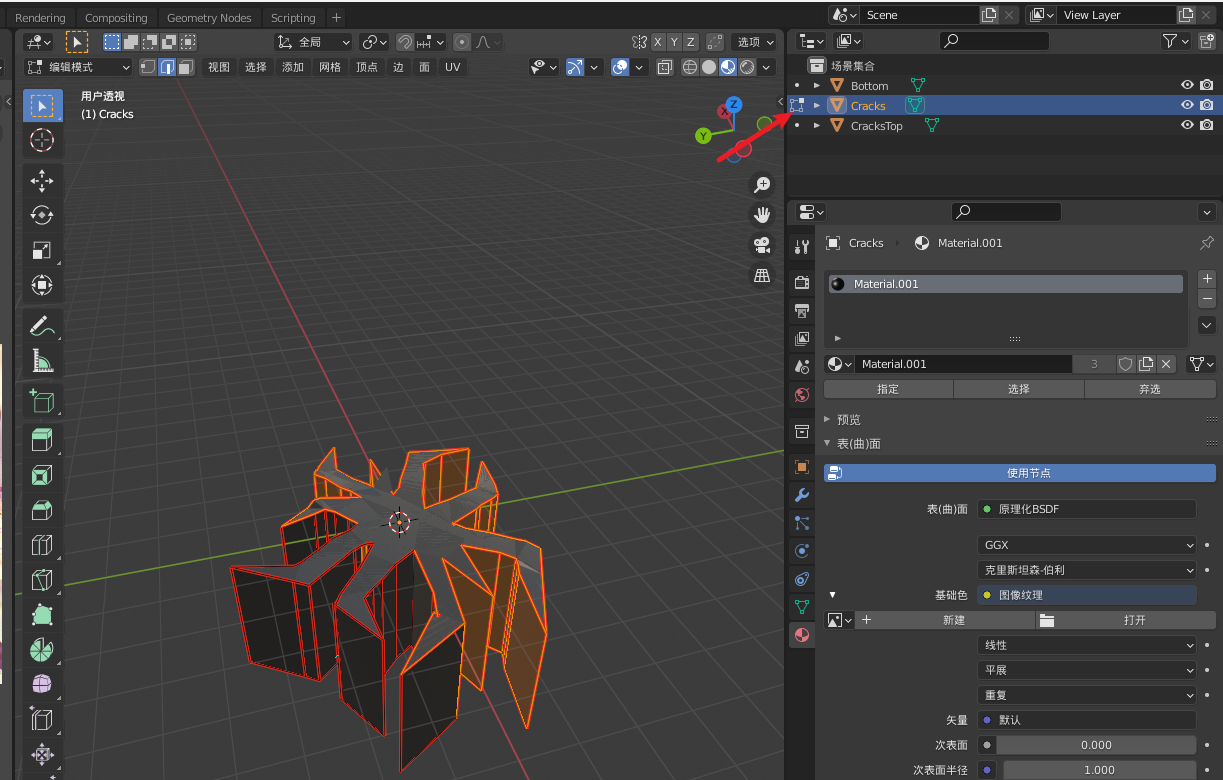1223x780 pixels.
Task: Activate the Measure tool
Action: pos(42,360)
